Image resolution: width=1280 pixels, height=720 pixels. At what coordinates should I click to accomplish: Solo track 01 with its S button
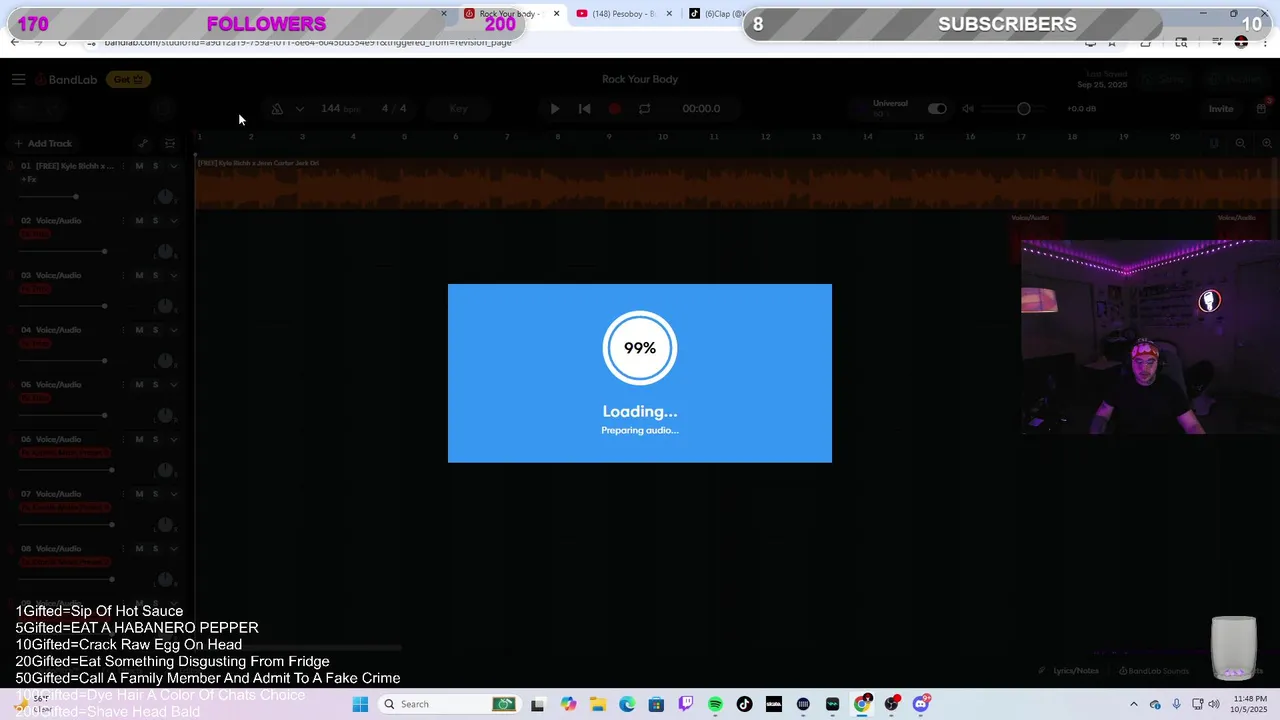[155, 165]
